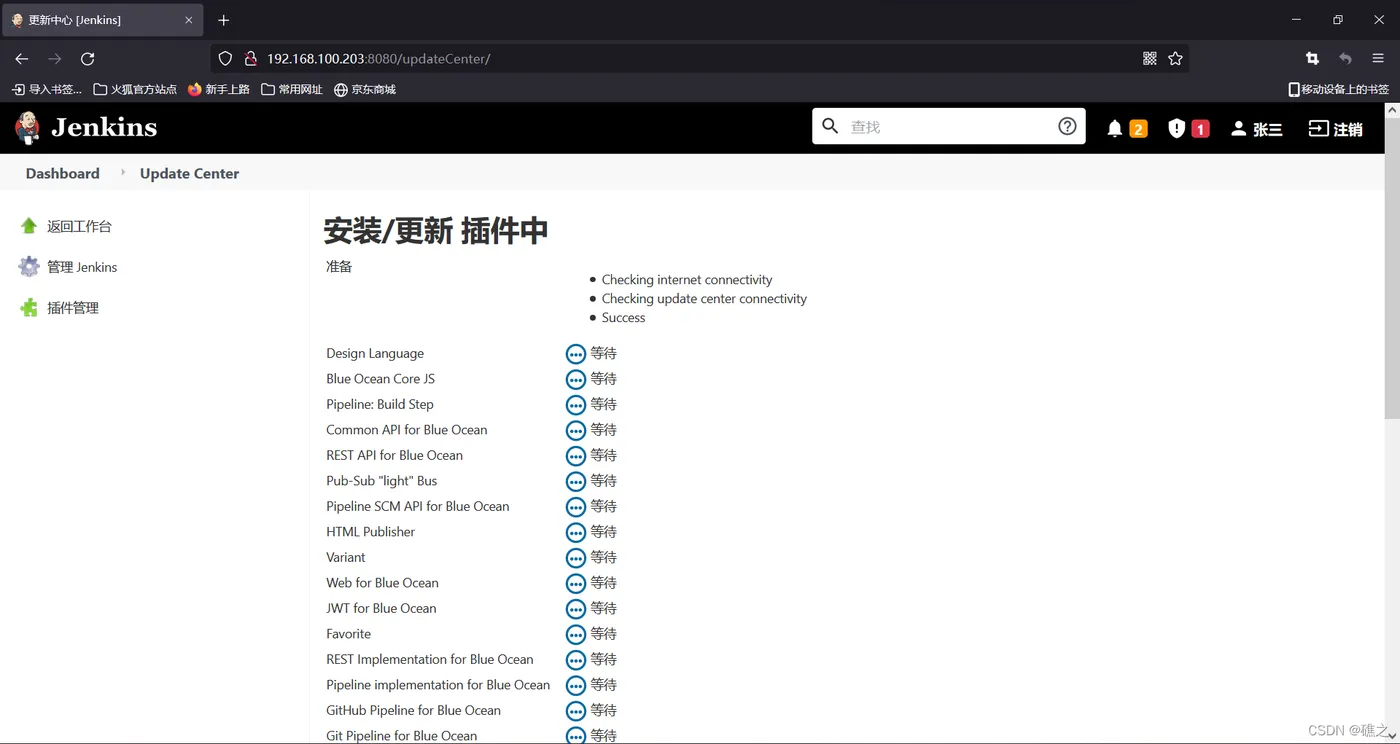The width and height of the screenshot is (1400, 744).
Task: Open the QR code icon in address bar
Action: pyautogui.click(x=1149, y=59)
